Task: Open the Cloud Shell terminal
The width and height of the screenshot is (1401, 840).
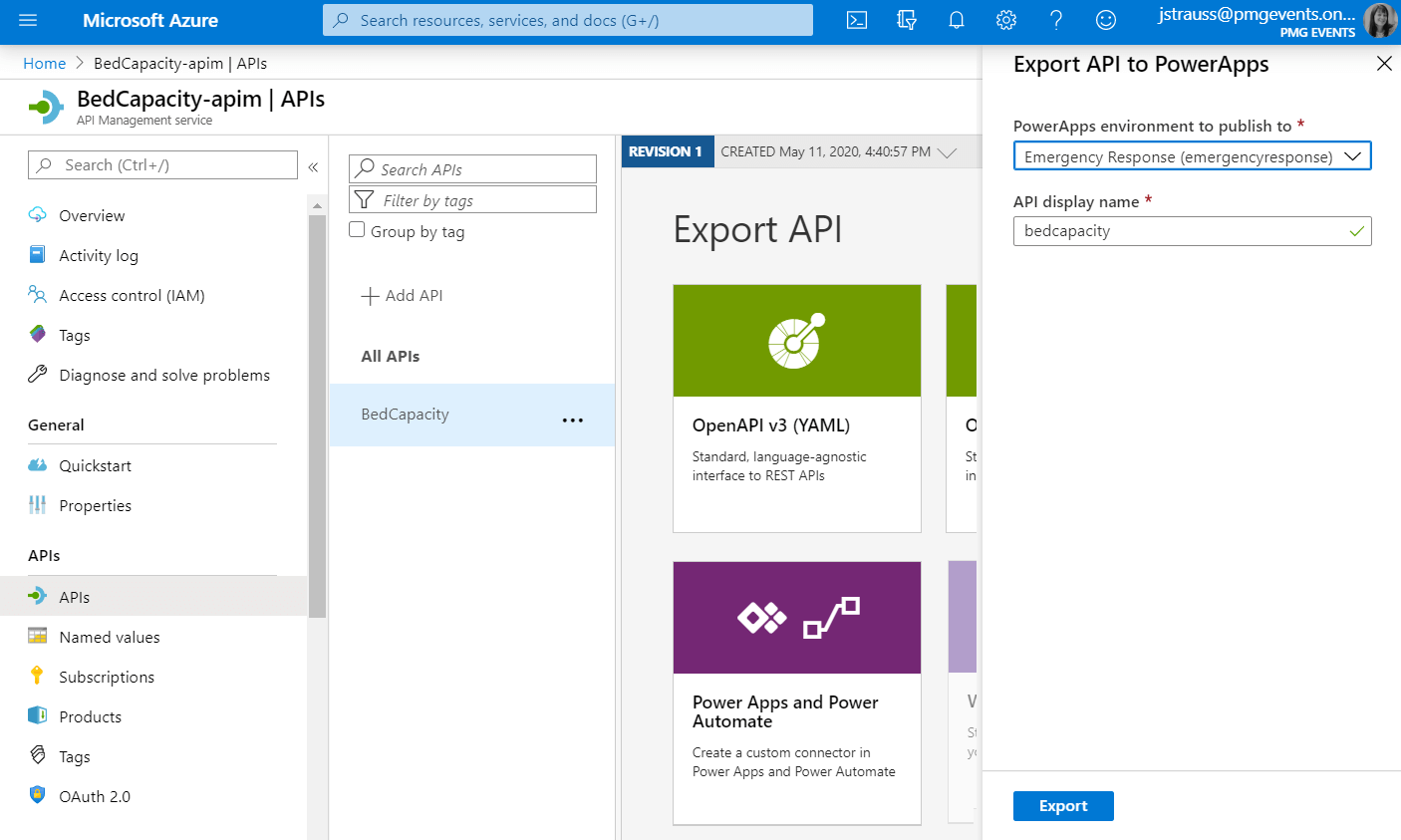Action: click(856, 20)
